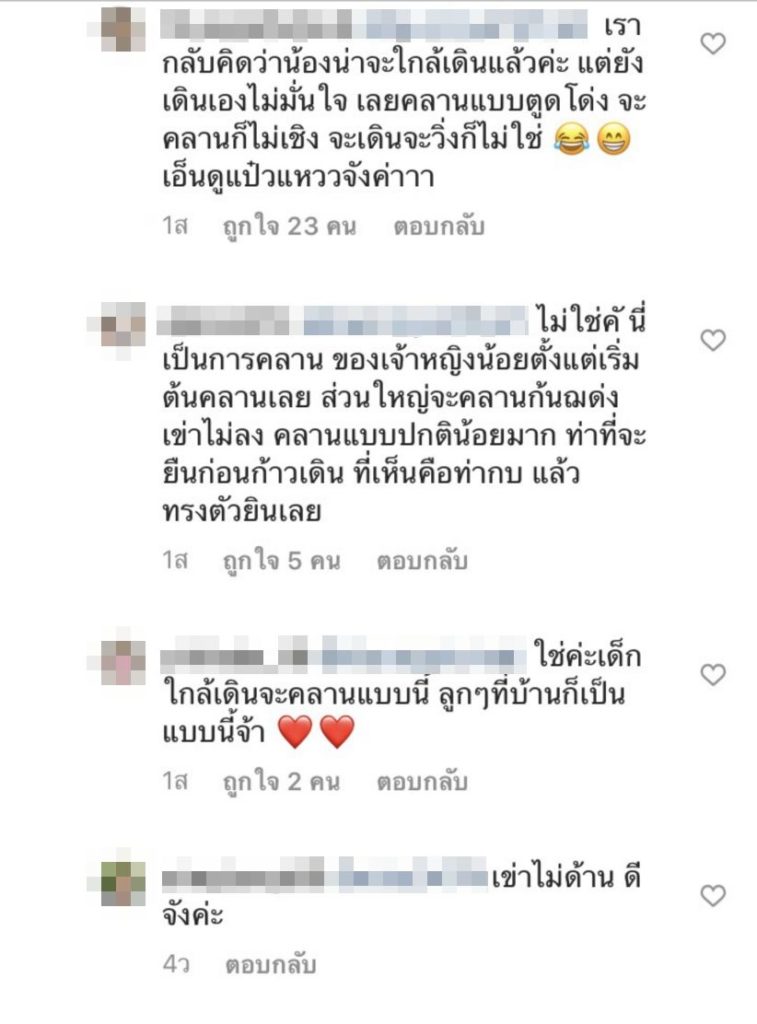Image resolution: width=757 pixels, height=1024 pixels.
Task: Open username of the first commenter
Action: 374,25
